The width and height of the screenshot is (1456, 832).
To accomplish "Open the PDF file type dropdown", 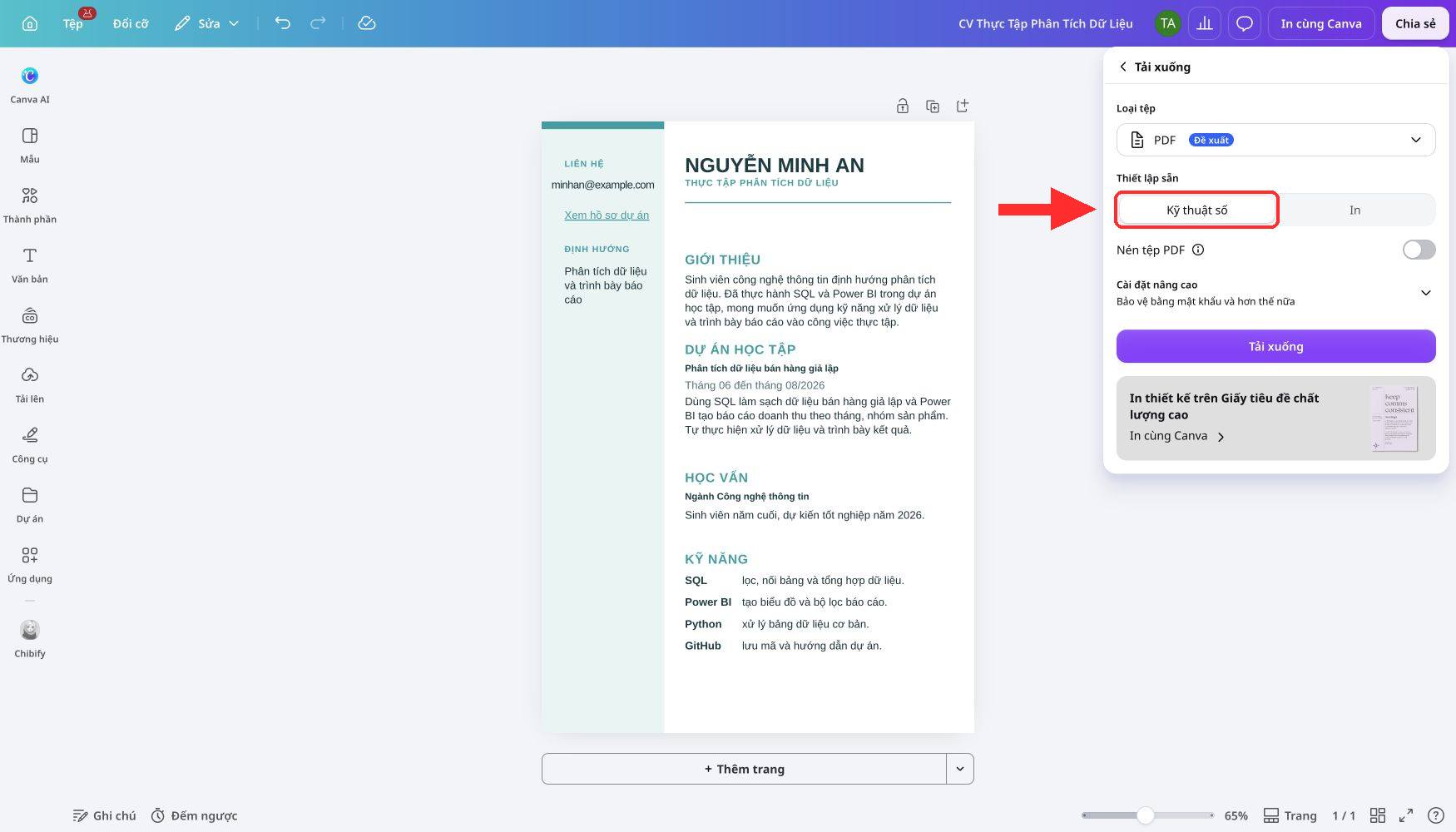I will pos(1275,140).
